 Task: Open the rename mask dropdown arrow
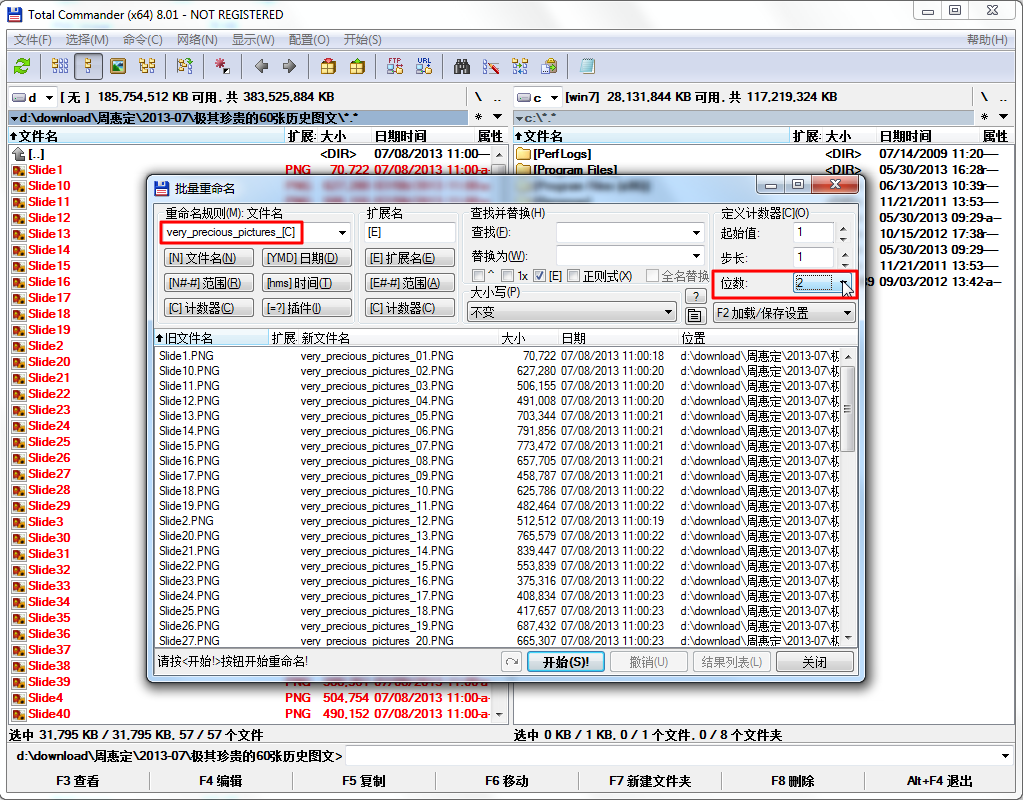[342, 233]
